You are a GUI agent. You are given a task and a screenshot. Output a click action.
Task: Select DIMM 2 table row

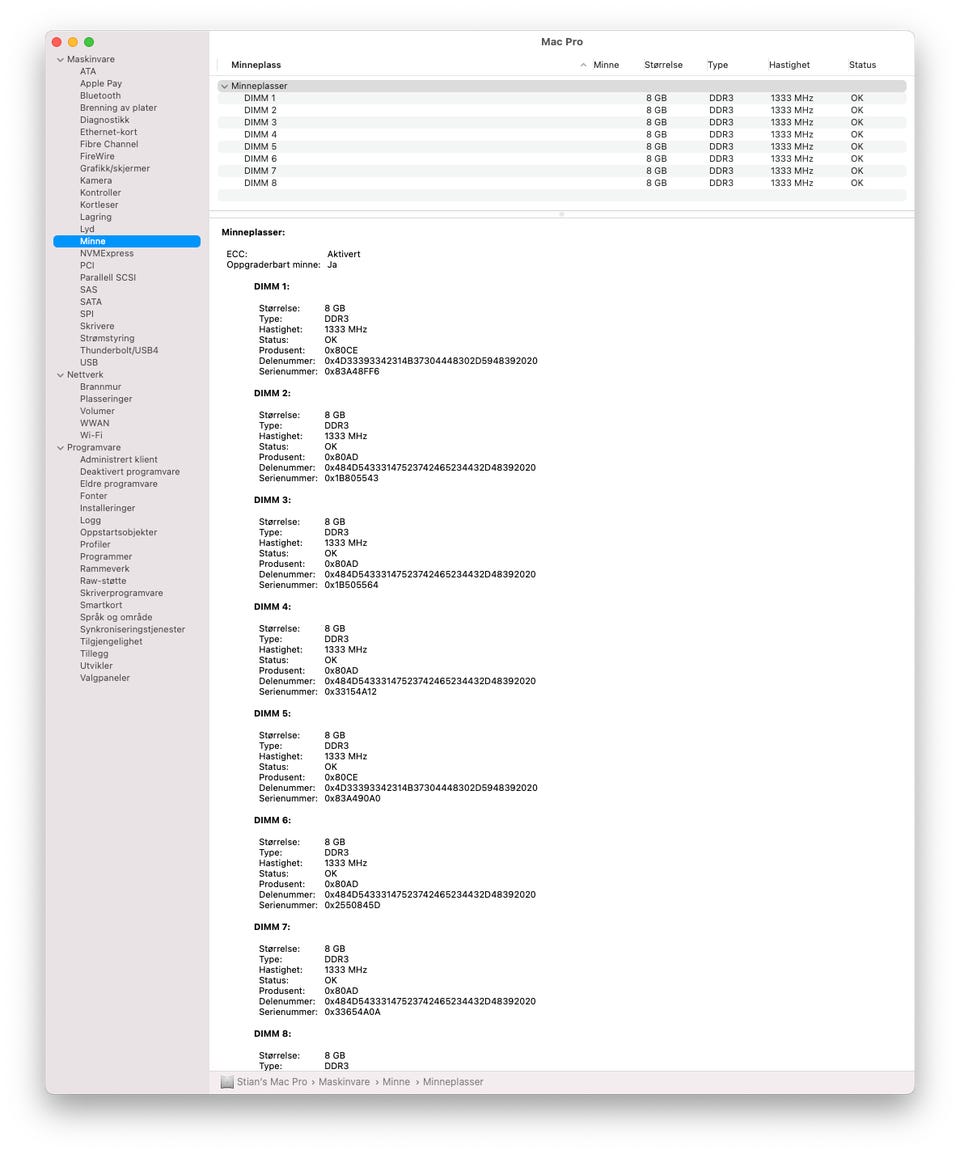click(562, 110)
